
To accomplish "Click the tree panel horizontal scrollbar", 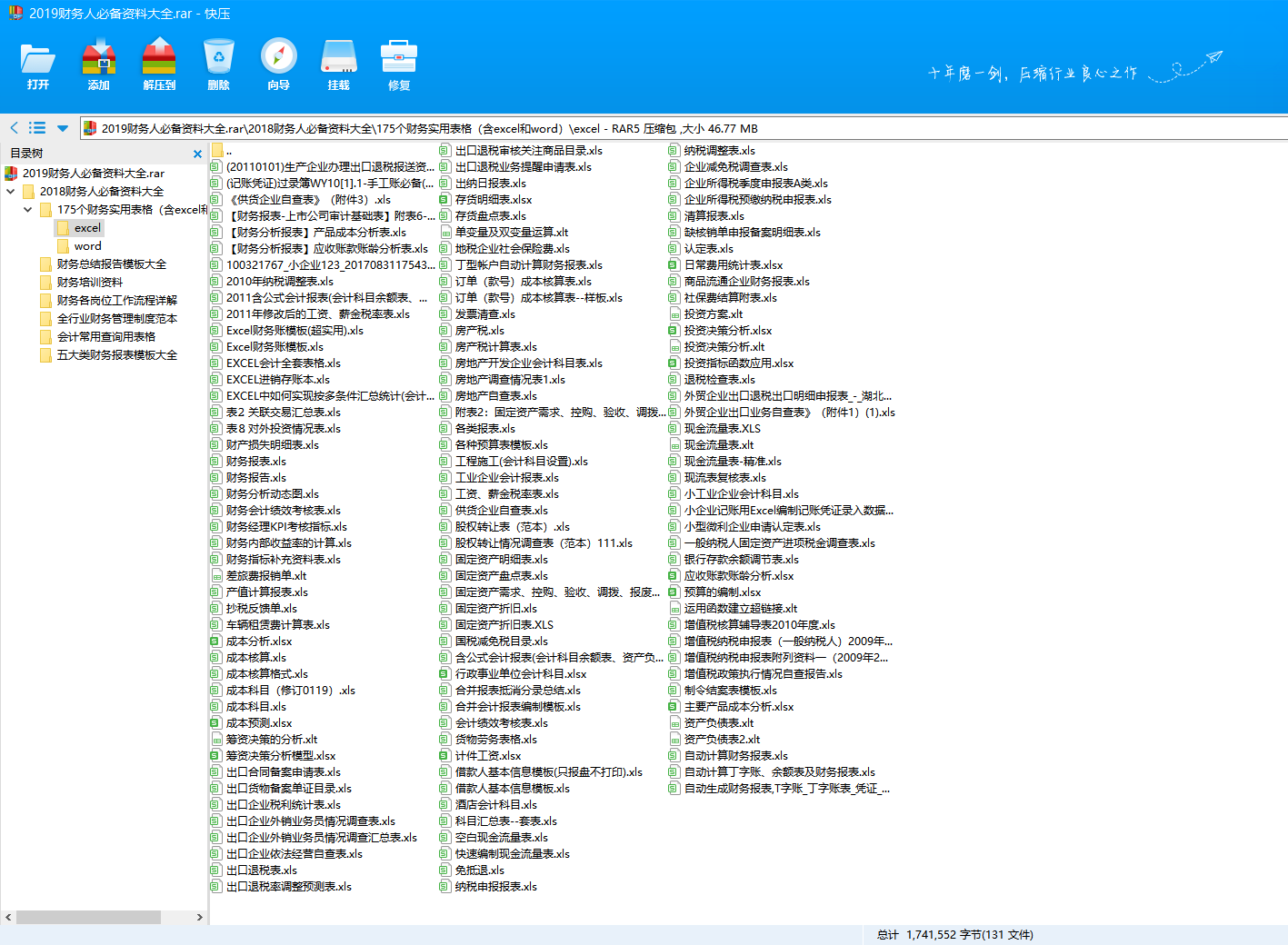I will [88, 917].
